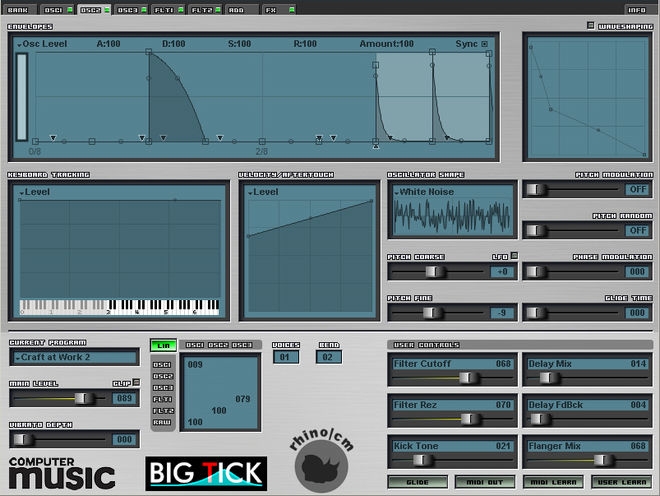This screenshot has width=660, height=496.
Task: Click the Big Tick logo
Action: point(206,473)
